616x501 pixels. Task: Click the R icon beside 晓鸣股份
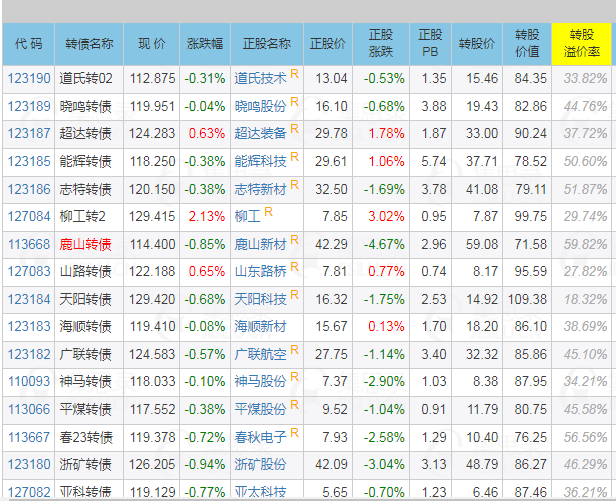click(x=294, y=102)
